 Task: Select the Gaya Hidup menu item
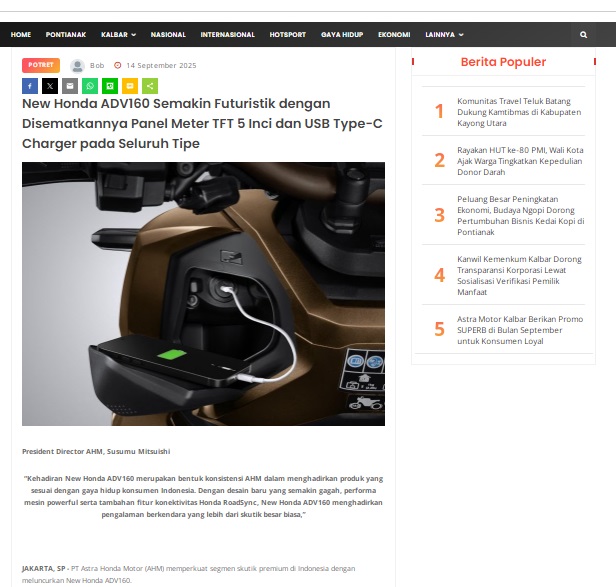coord(343,35)
